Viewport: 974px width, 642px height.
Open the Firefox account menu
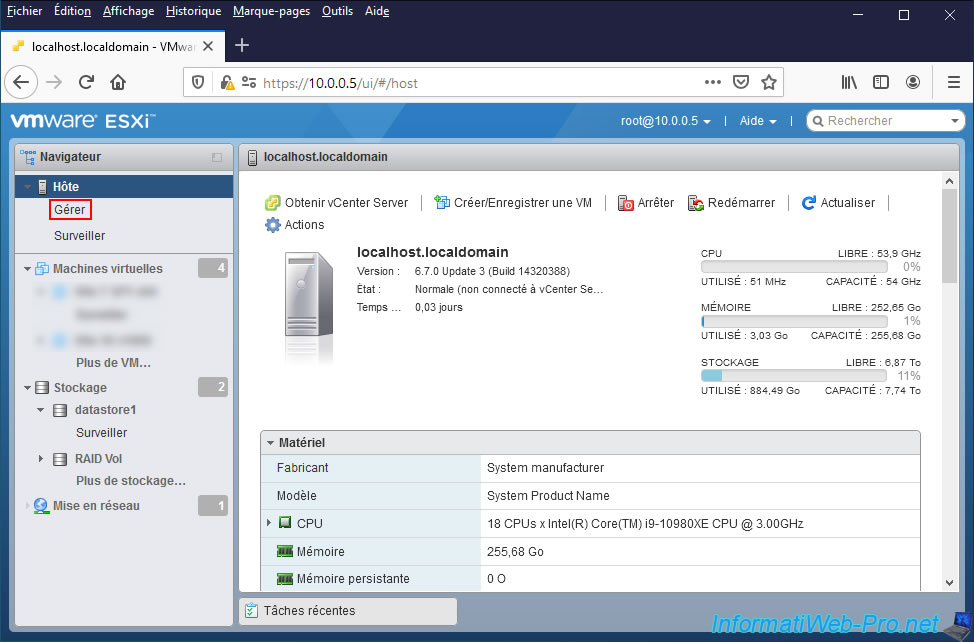pyautogui.click(x=913, y=83)
